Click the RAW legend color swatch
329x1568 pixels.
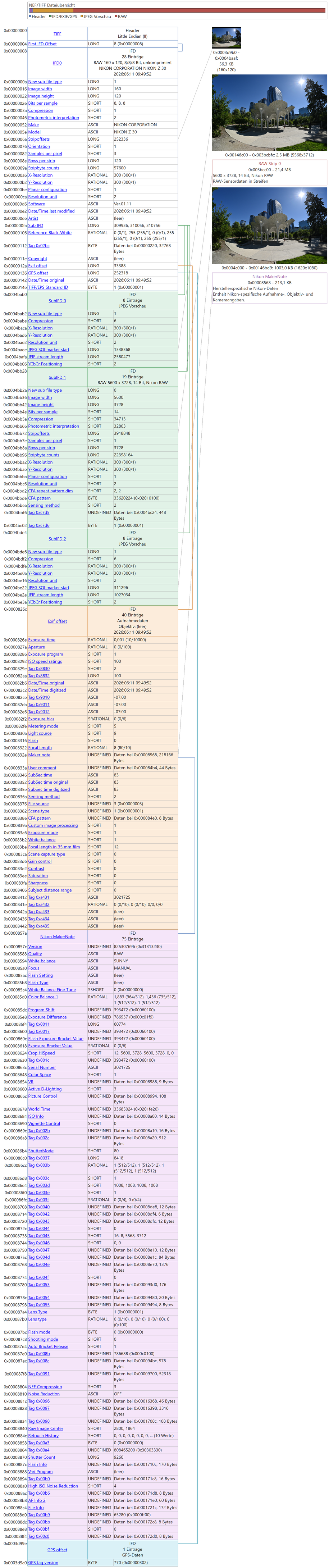(116, 17)
